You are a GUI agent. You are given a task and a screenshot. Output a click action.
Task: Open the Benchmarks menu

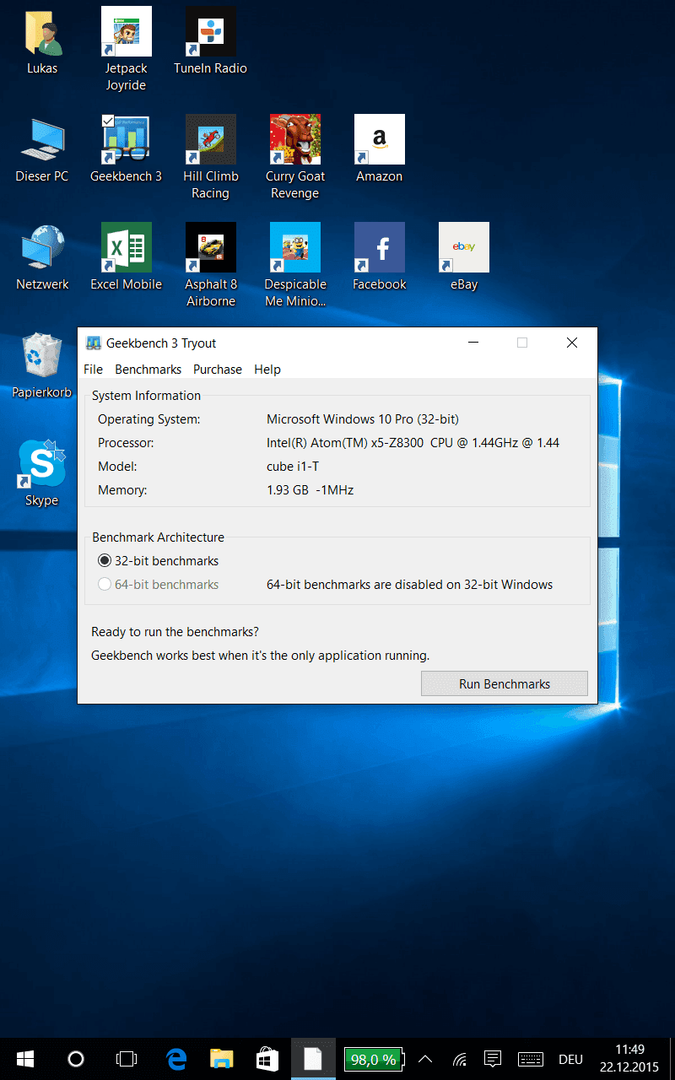(148, 369)
